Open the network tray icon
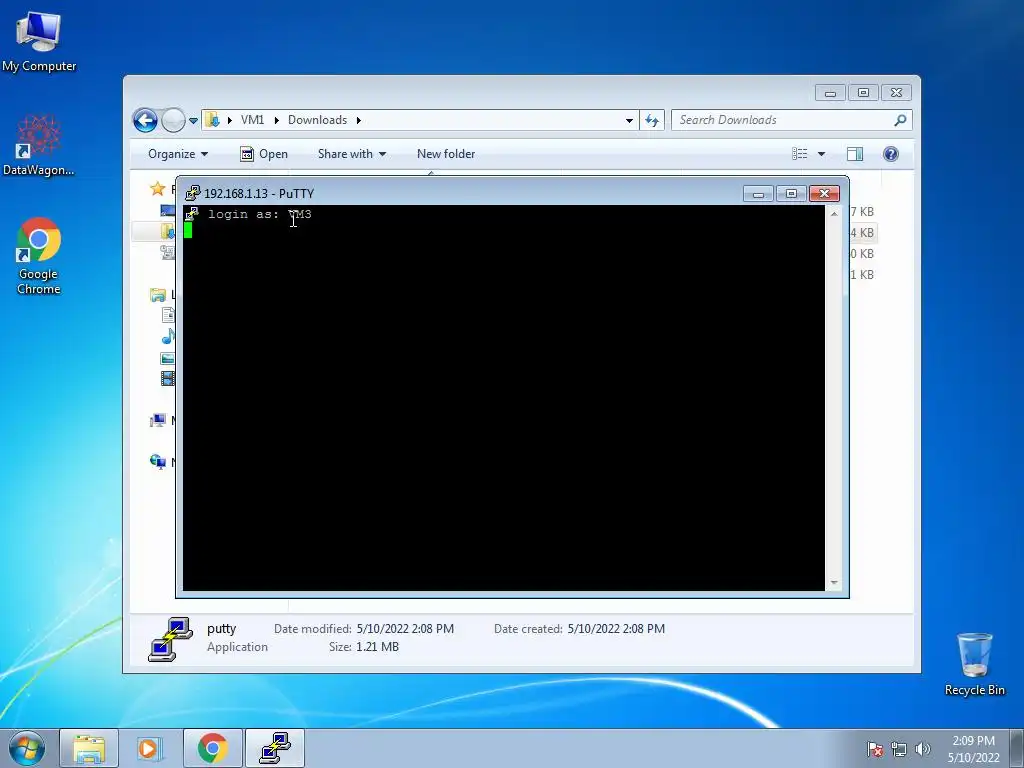Screen dimensions: 1024x768 [x=899, y=749]
